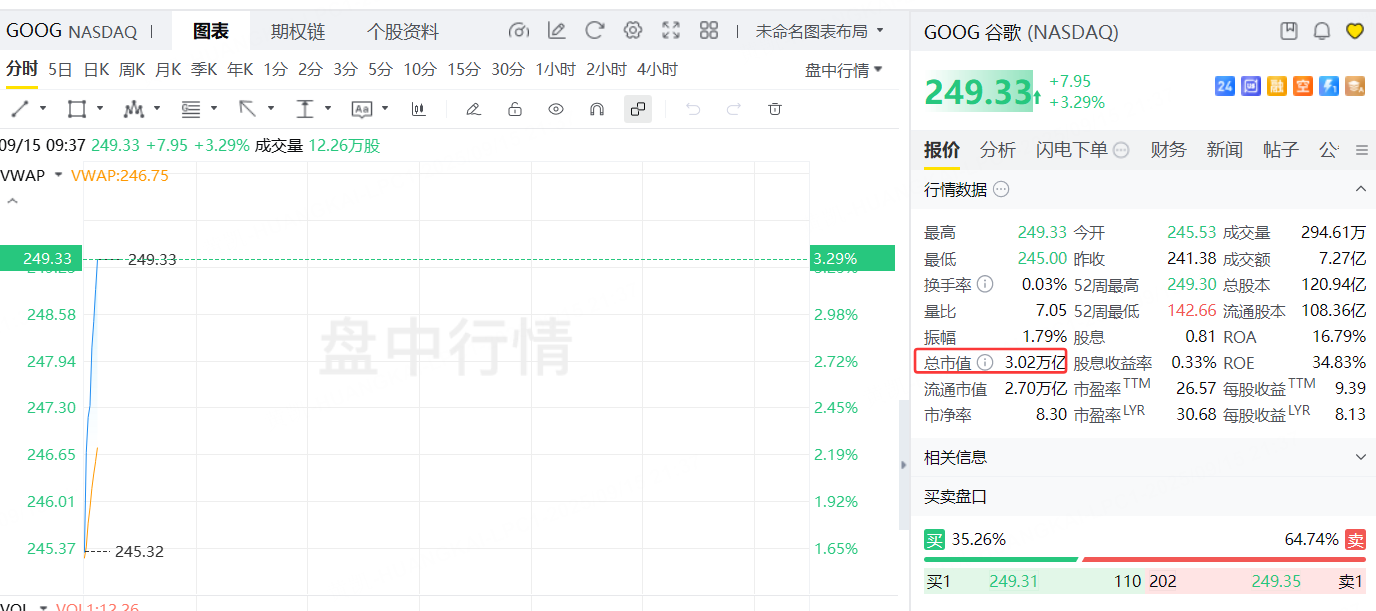Select the Fibonacci retracement lines tool
Viewport: 1376px width, 611px height.
pos(190,108)
